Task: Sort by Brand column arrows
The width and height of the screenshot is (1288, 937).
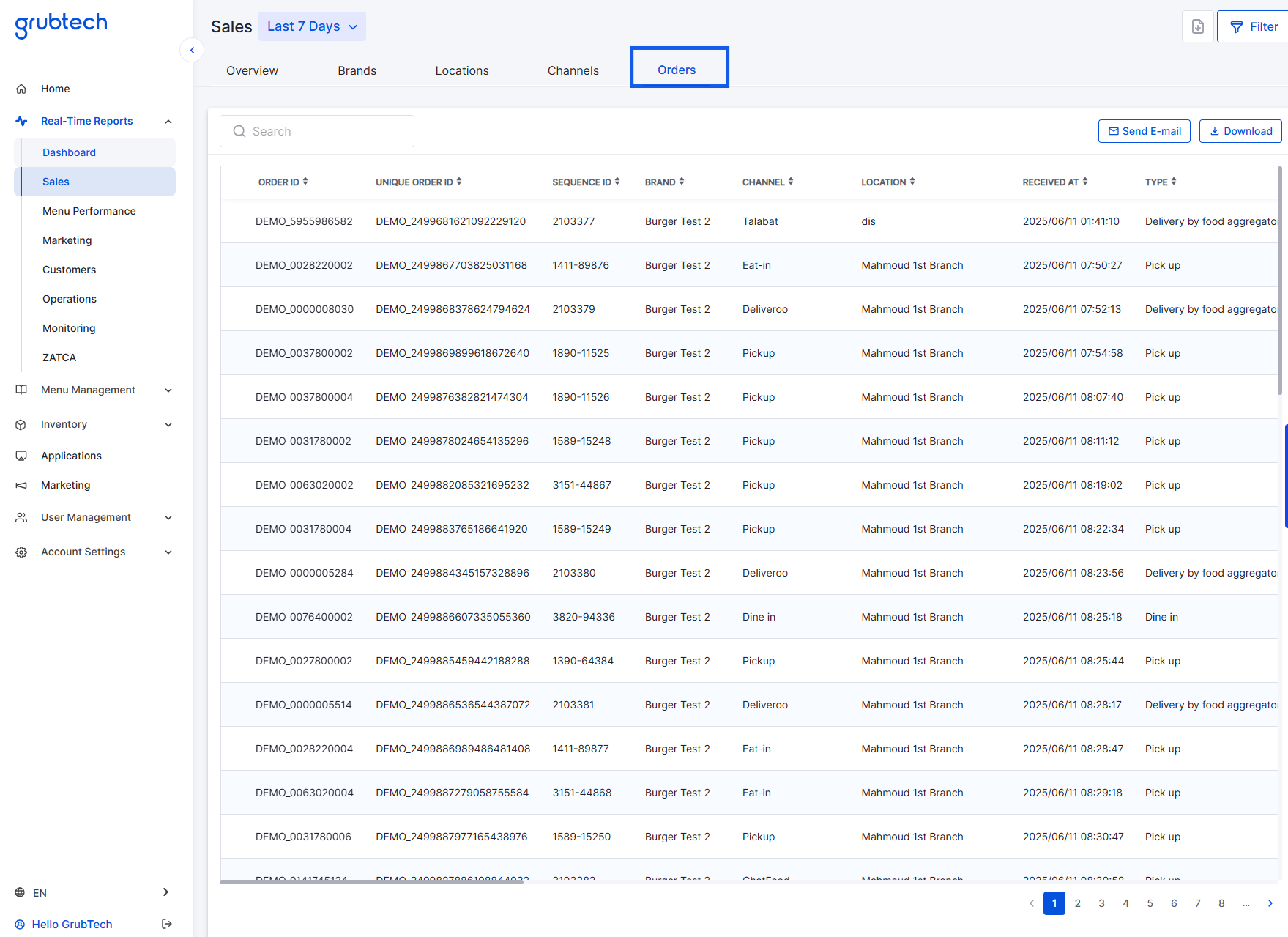Action: [682, 181]
